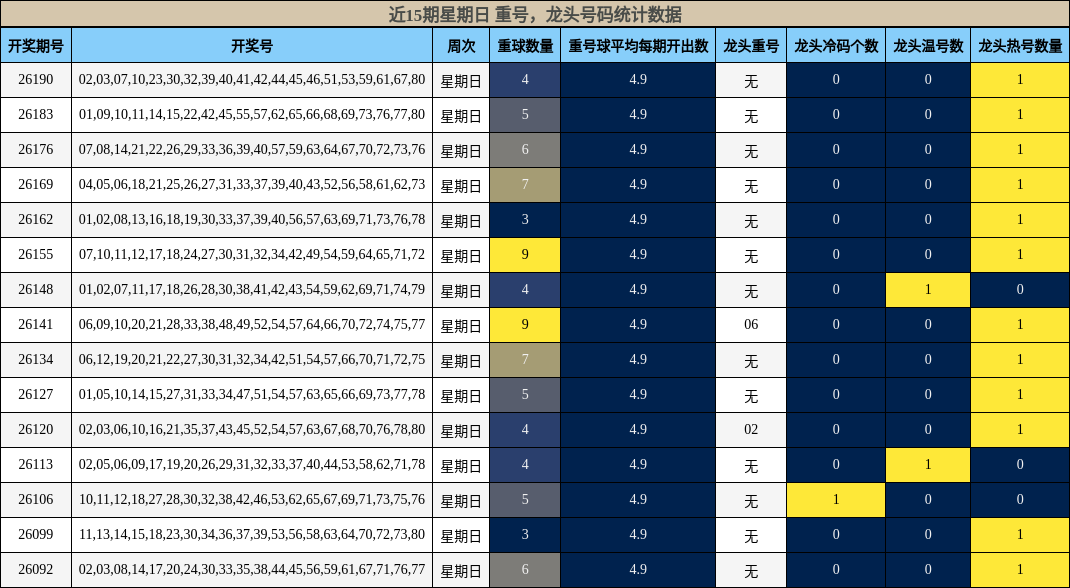
Task: Click the numbers starting 11,13,14,15,18 for period 26099
Action: coord(252,535)
